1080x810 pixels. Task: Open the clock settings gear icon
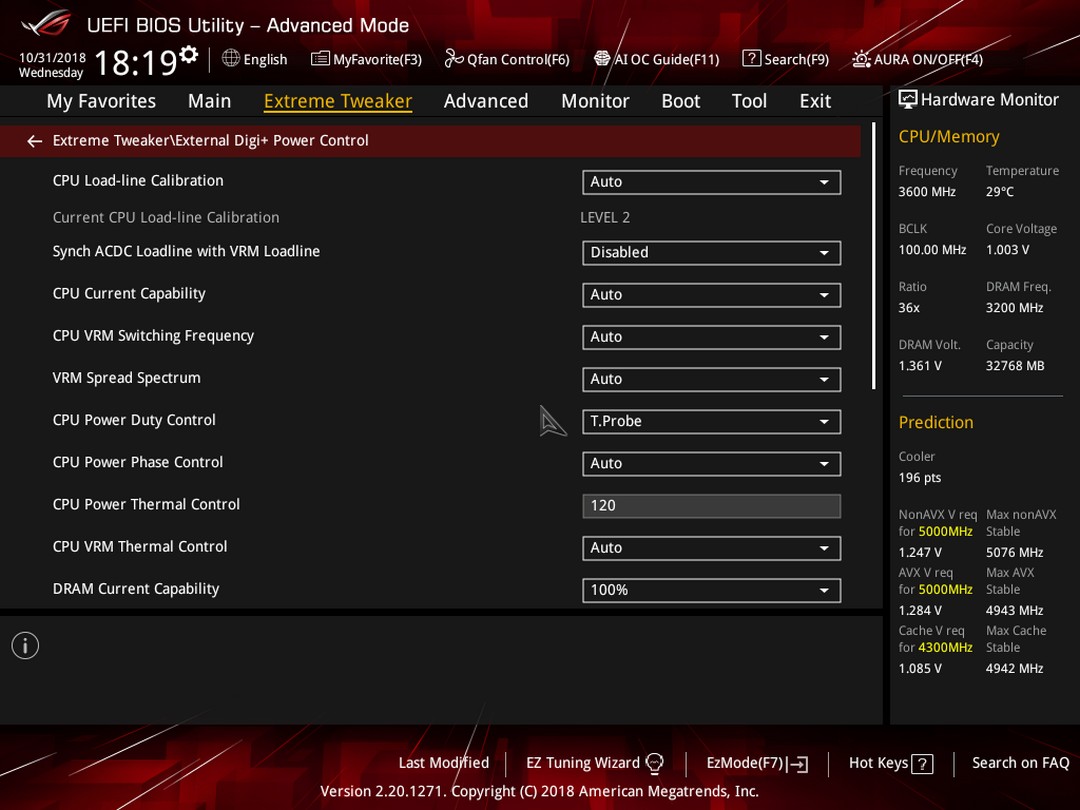coord(189,54)
